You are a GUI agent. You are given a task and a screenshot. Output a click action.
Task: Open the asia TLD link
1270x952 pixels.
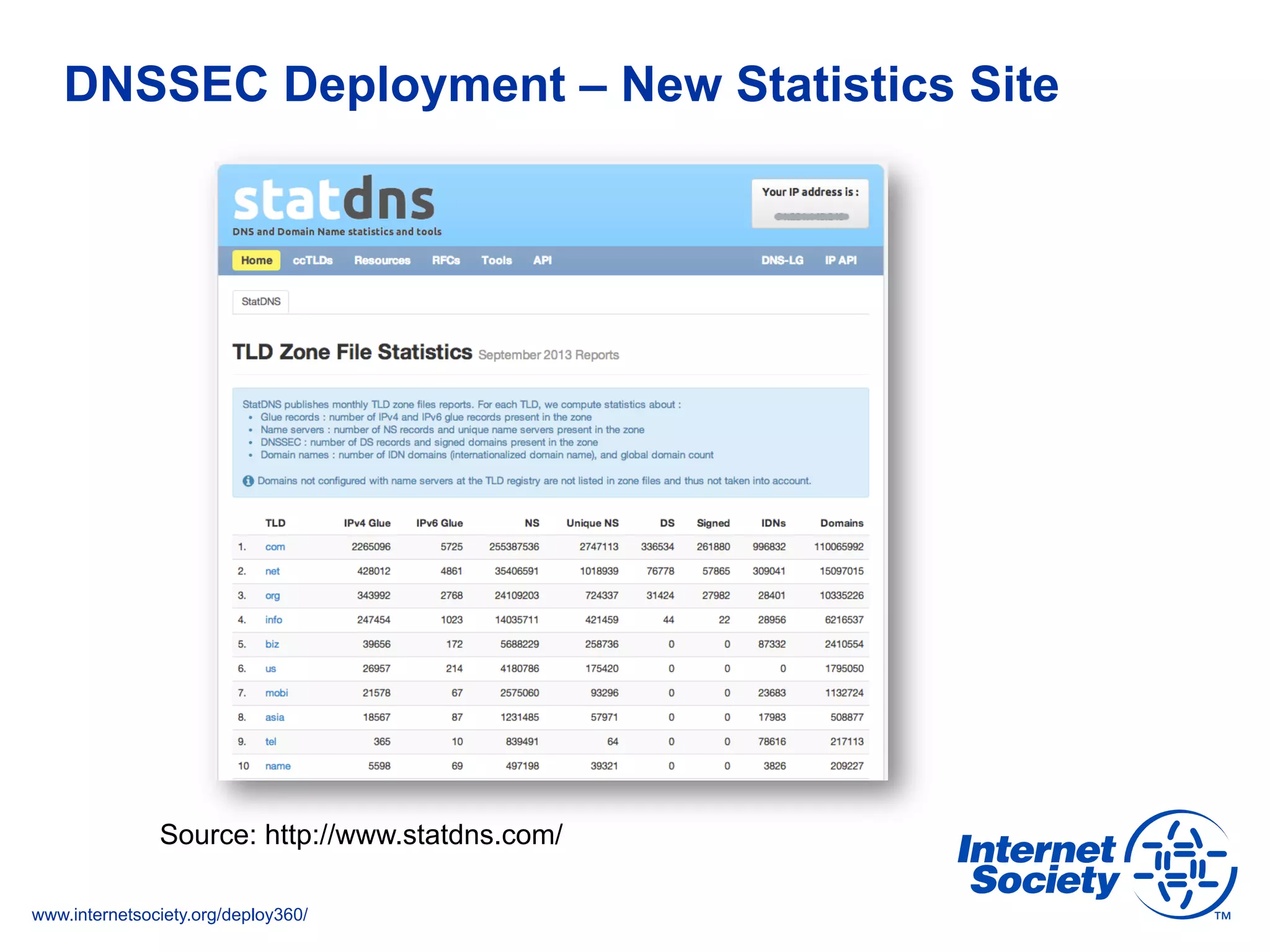point(275,718)
